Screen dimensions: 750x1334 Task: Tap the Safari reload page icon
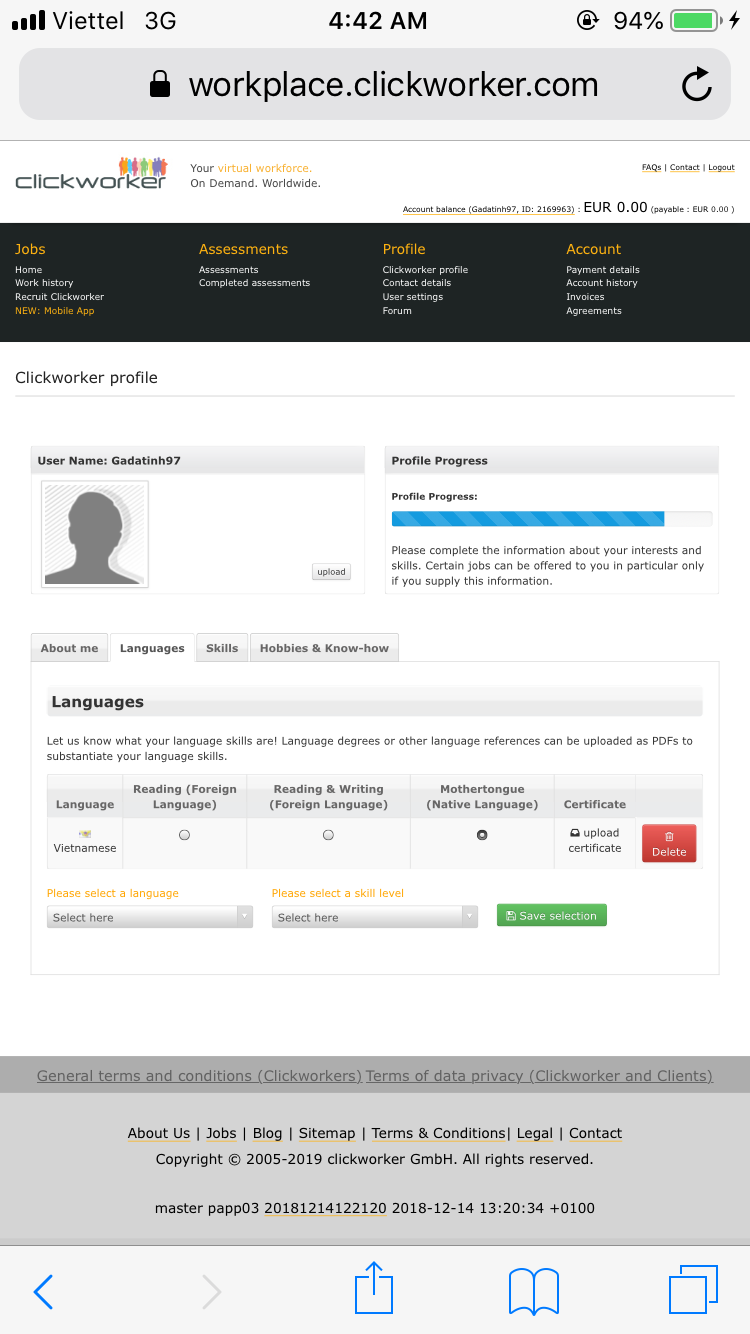click(x=696, y=85)
